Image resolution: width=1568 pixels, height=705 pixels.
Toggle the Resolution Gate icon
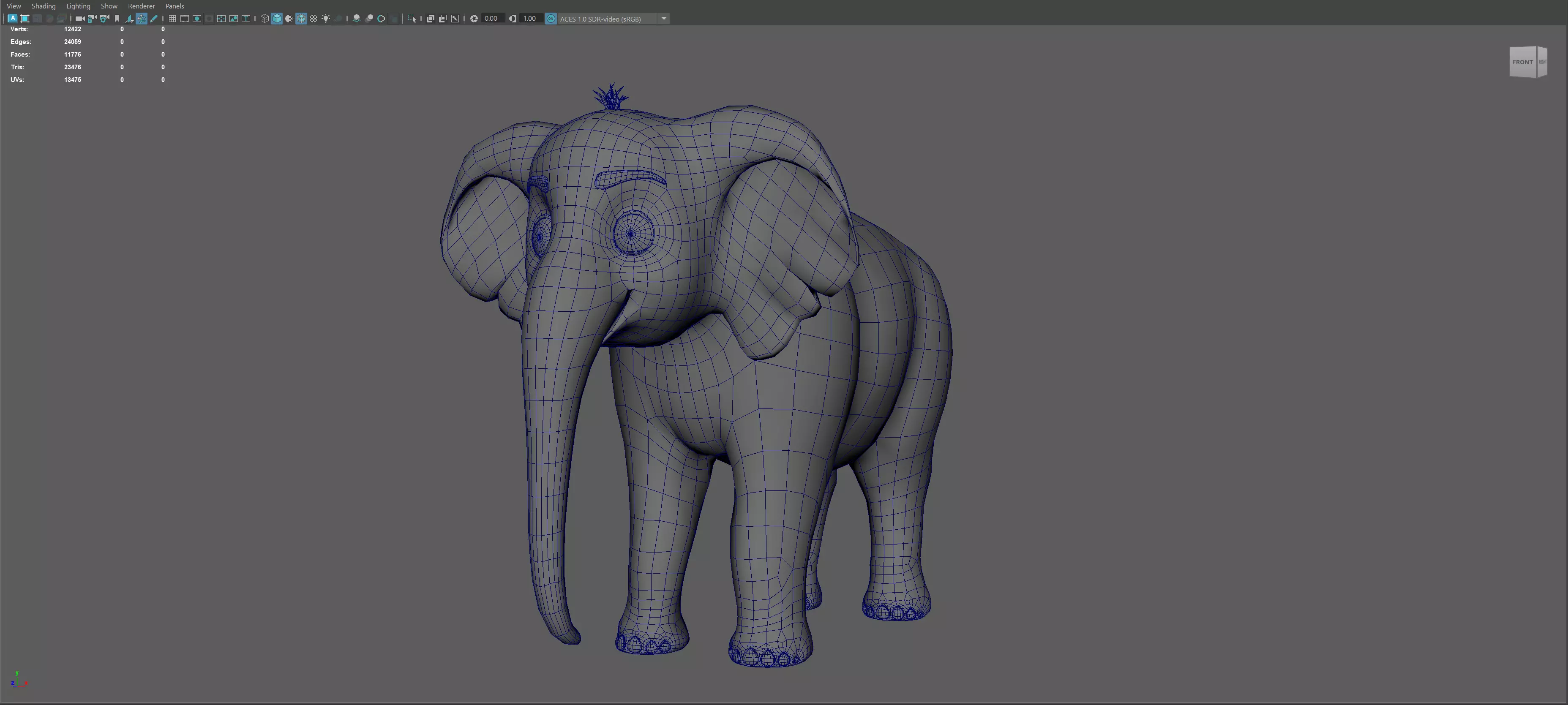pos(196,19)
